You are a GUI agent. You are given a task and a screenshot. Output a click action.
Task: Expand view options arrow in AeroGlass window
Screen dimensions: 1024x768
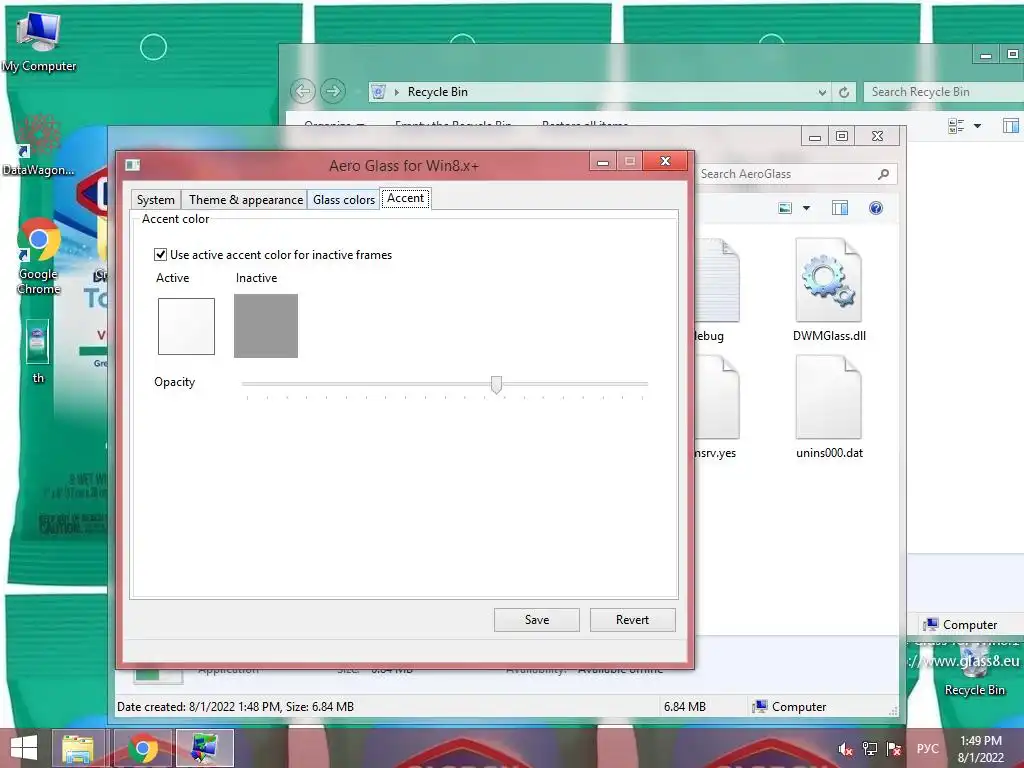point(807,208)
